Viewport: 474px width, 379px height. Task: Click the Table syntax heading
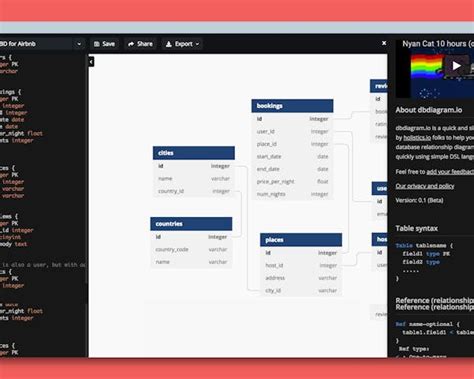[416, 228]
